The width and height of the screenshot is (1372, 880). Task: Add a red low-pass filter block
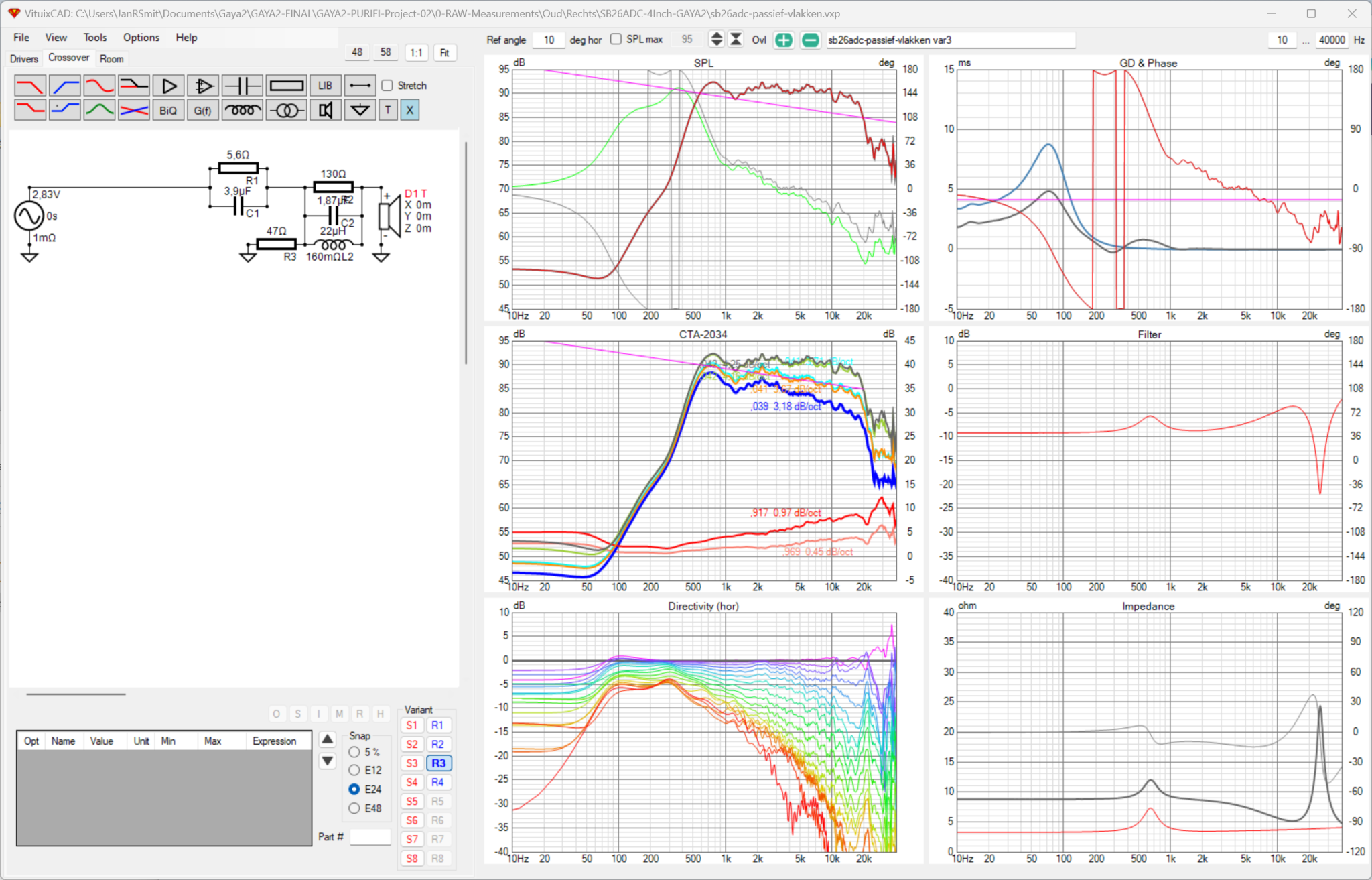point(30,86)
